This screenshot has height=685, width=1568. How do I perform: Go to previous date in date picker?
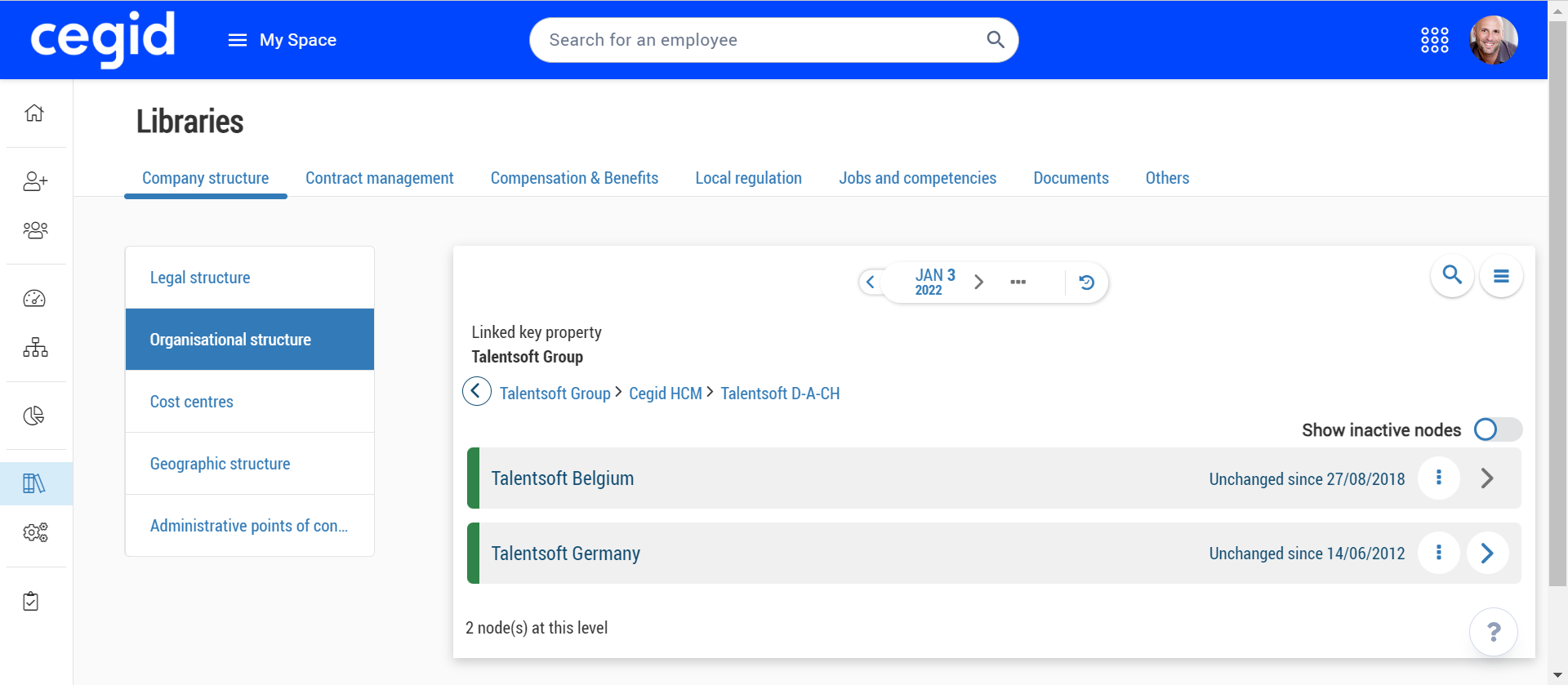871,282
